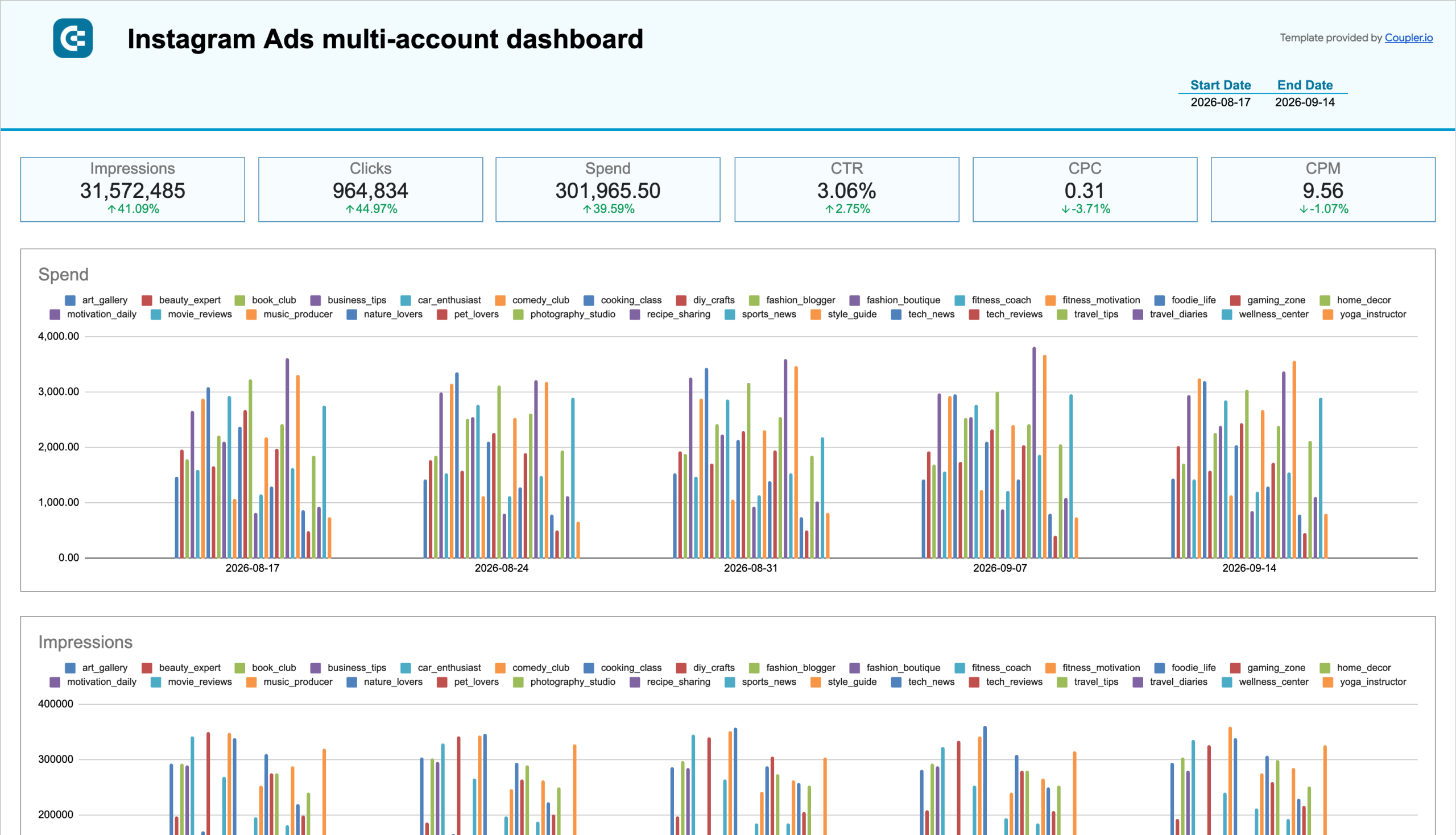Click the Spend scorecard value 301,965.50
Viewport: 1456px width, 835px height.
[607, 191]
